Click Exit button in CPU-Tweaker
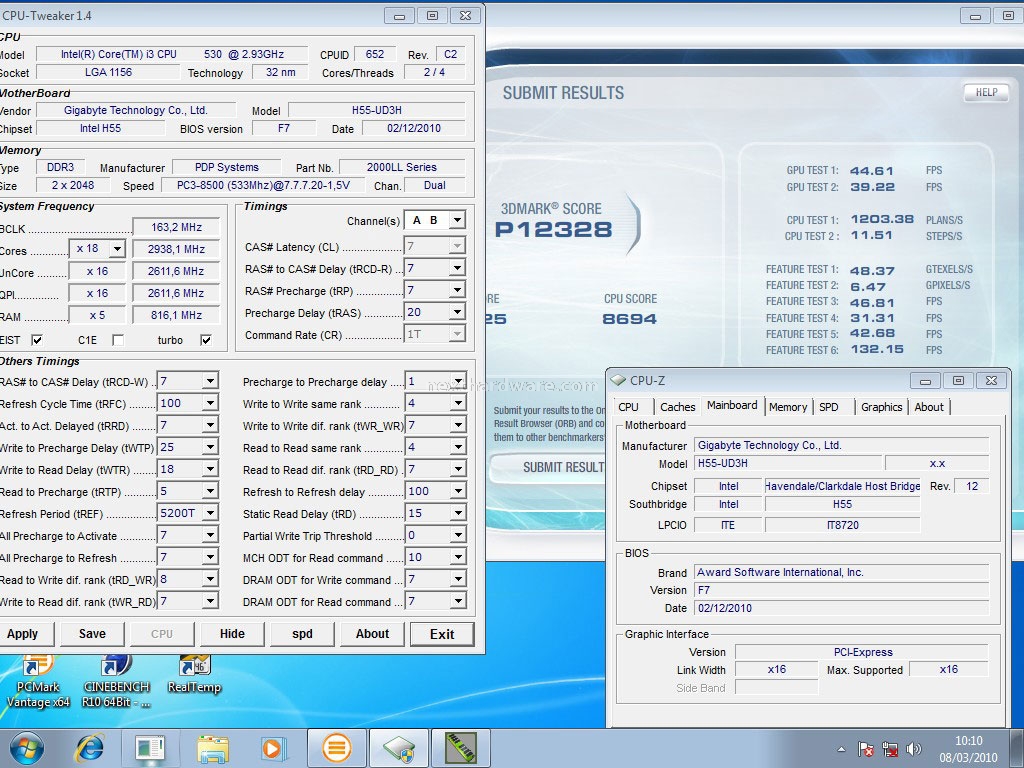Screen dimensions: 1024x768 [x=442, y=634]
